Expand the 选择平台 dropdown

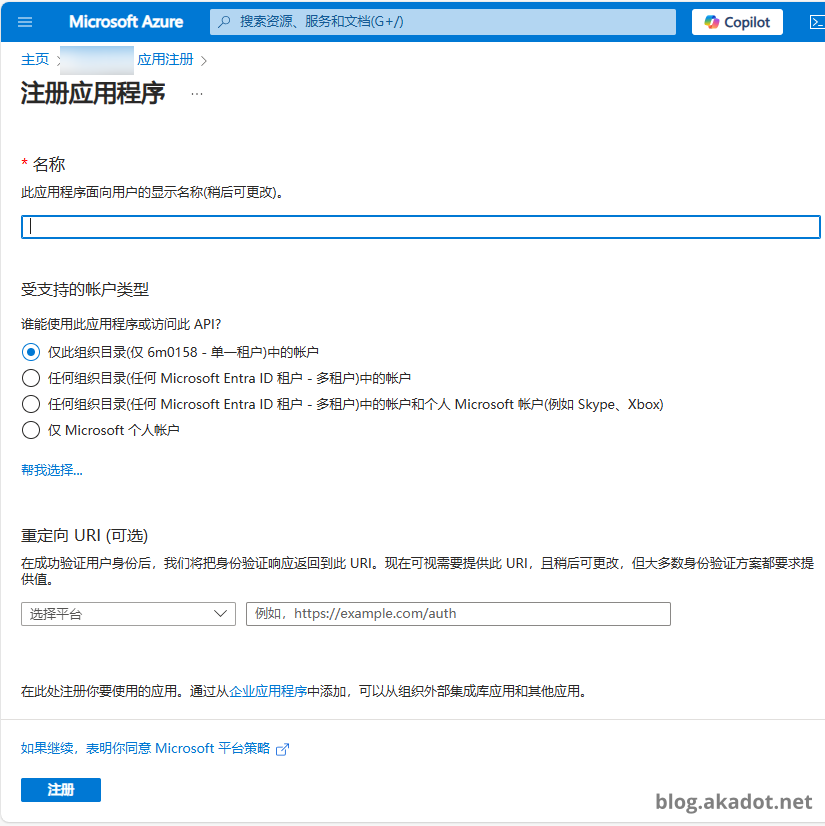pos(128,614)
